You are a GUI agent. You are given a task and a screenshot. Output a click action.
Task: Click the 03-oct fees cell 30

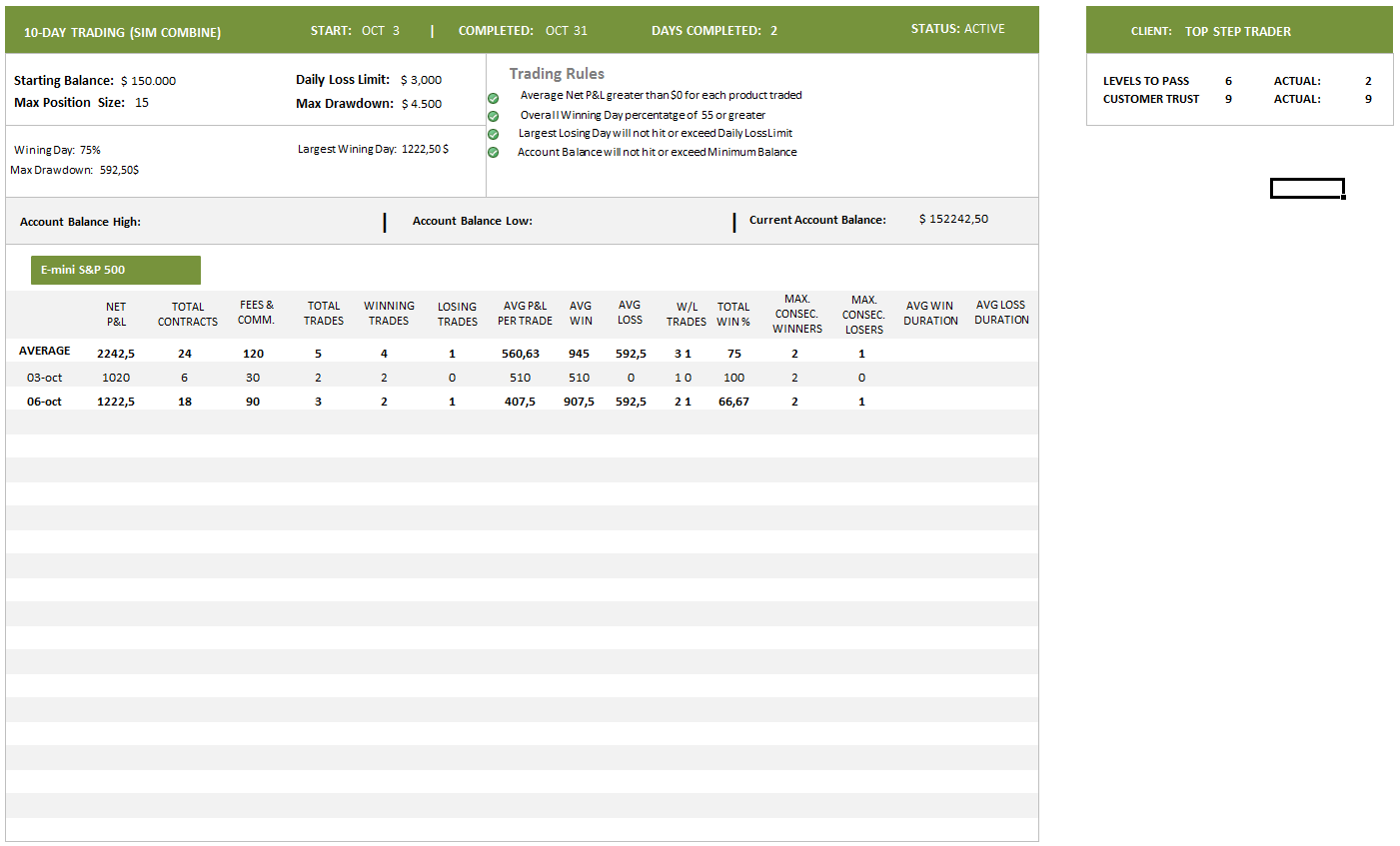pyautogui.click(x=253, y=378)
